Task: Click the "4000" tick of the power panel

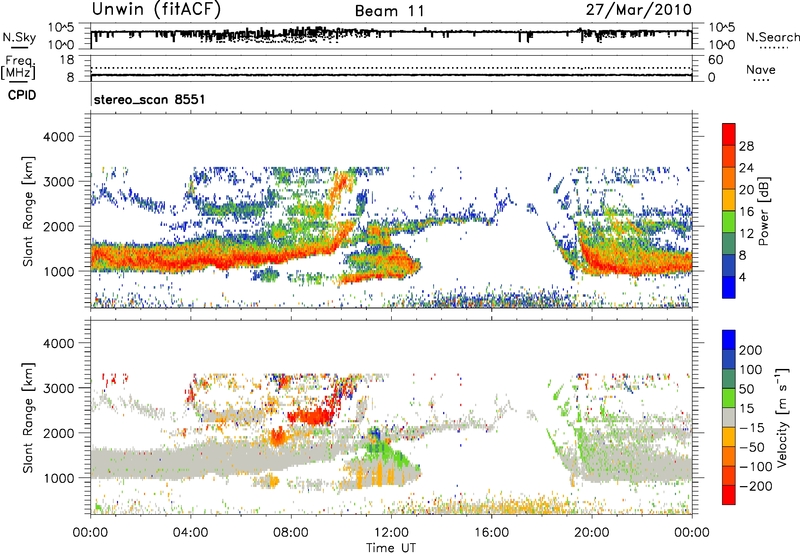Action: coord(58,137)
